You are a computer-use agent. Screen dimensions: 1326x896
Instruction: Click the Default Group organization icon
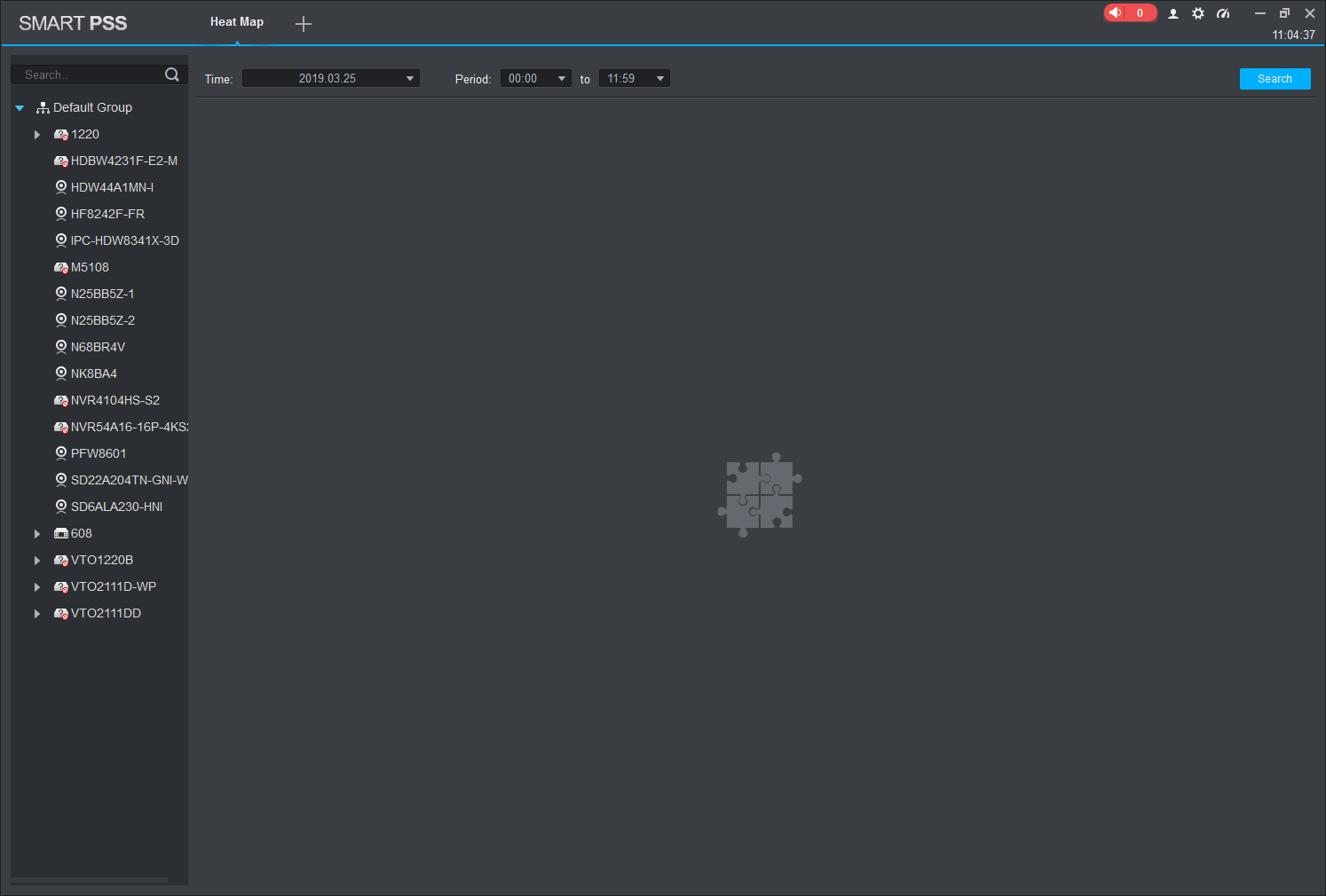coord(43,107)
